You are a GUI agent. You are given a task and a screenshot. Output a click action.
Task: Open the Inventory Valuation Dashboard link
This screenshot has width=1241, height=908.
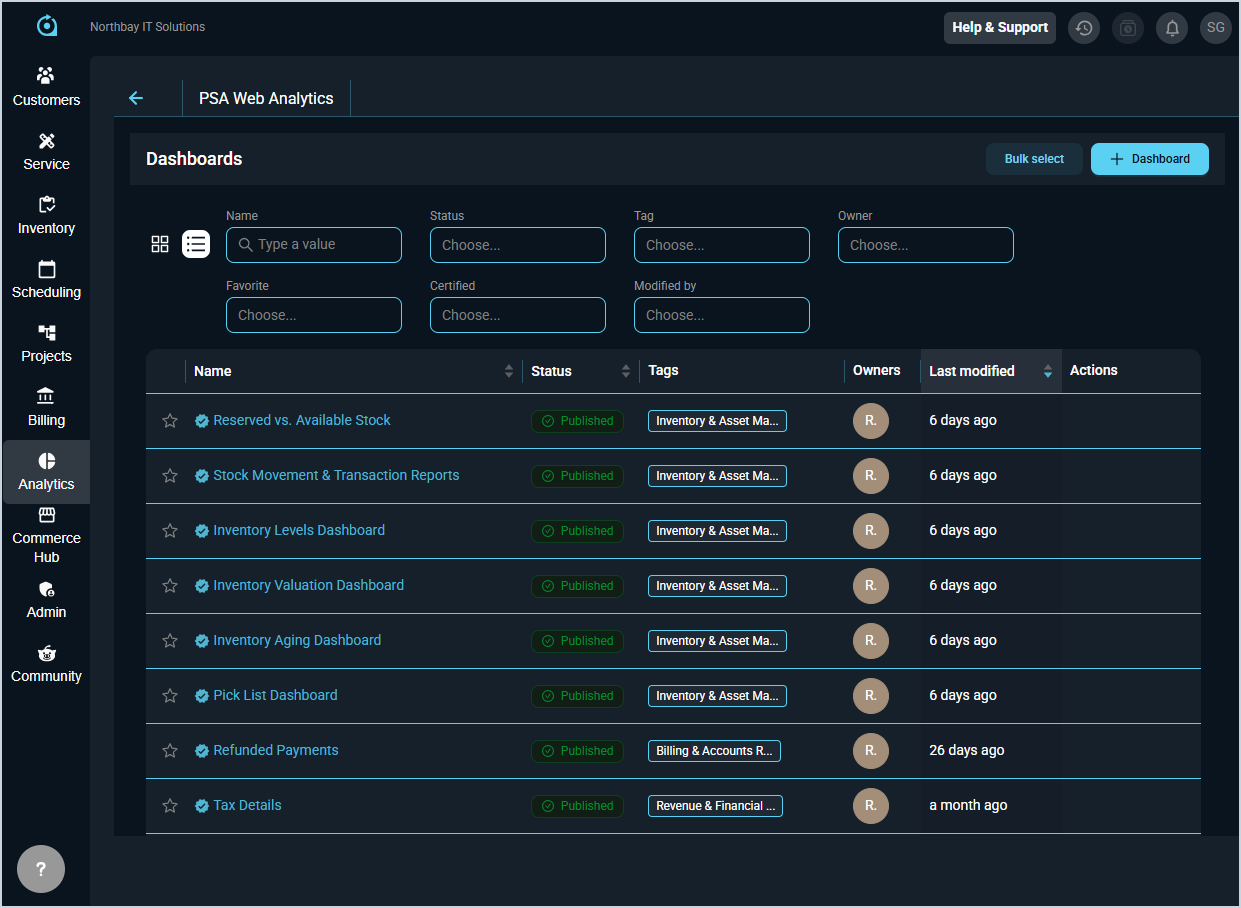point(308,585)
